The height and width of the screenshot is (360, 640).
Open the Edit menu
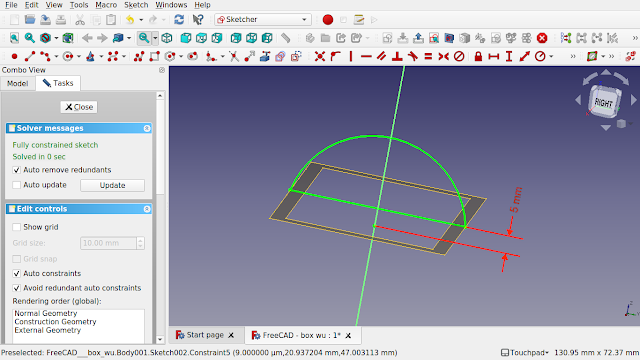pos(31,5)
